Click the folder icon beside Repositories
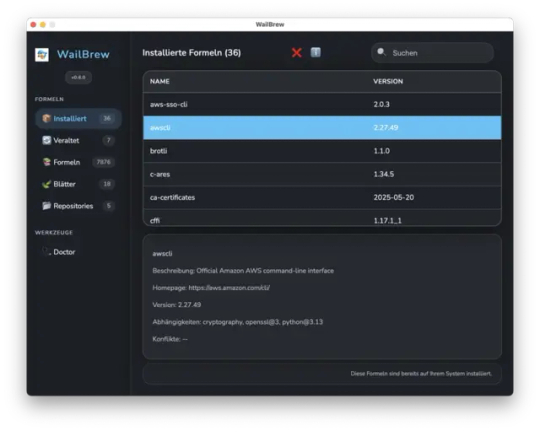 [x=46, y=206]
